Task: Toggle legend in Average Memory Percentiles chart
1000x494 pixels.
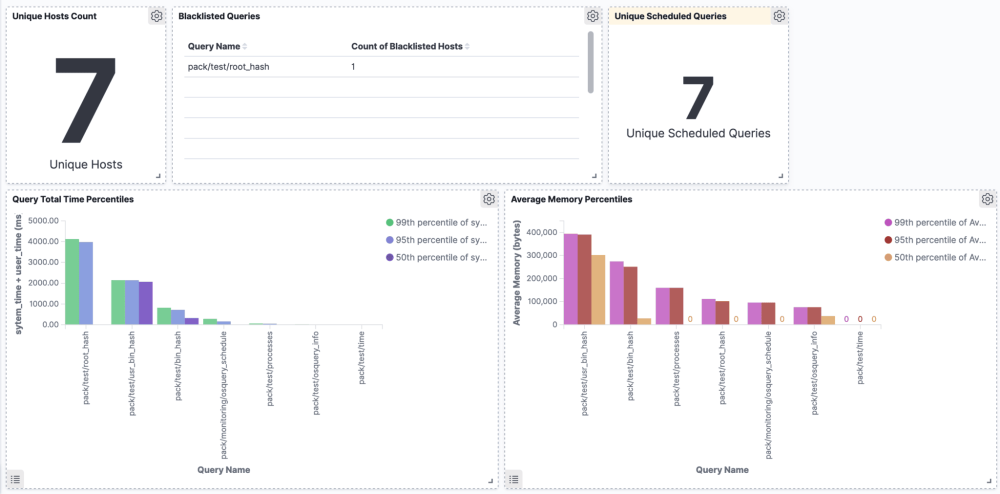Action: pyautogui.click(x=514, y=479)
